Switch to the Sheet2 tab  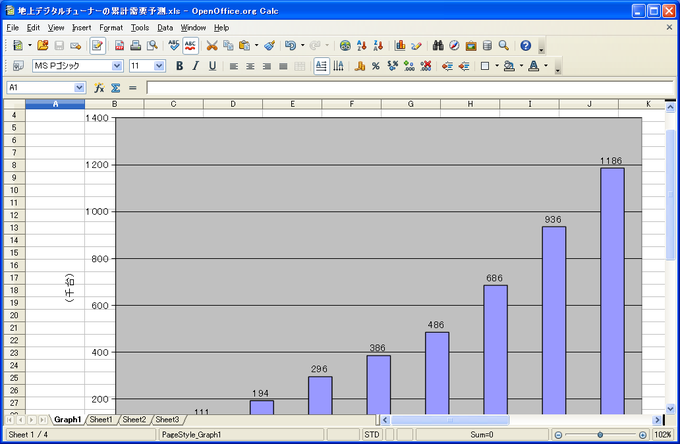pyautogui.click(x=134, y=420)
